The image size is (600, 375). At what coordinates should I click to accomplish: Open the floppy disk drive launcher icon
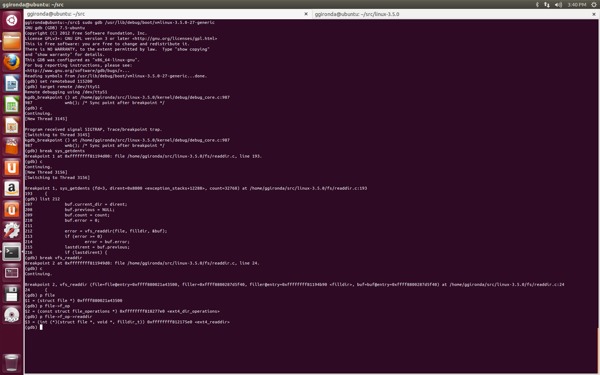coord(11,294)
